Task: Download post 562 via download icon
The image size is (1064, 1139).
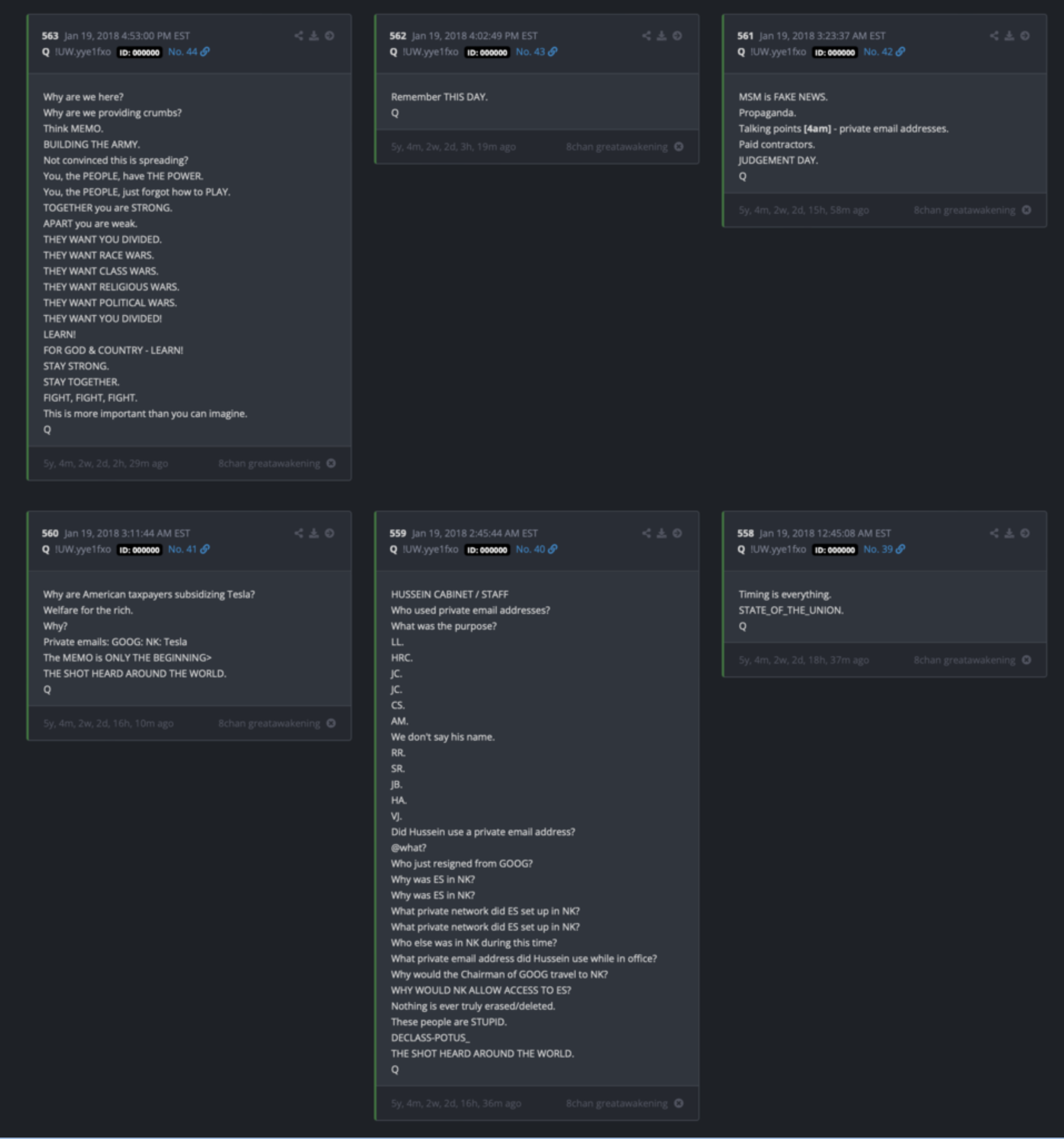Action: 662,36
